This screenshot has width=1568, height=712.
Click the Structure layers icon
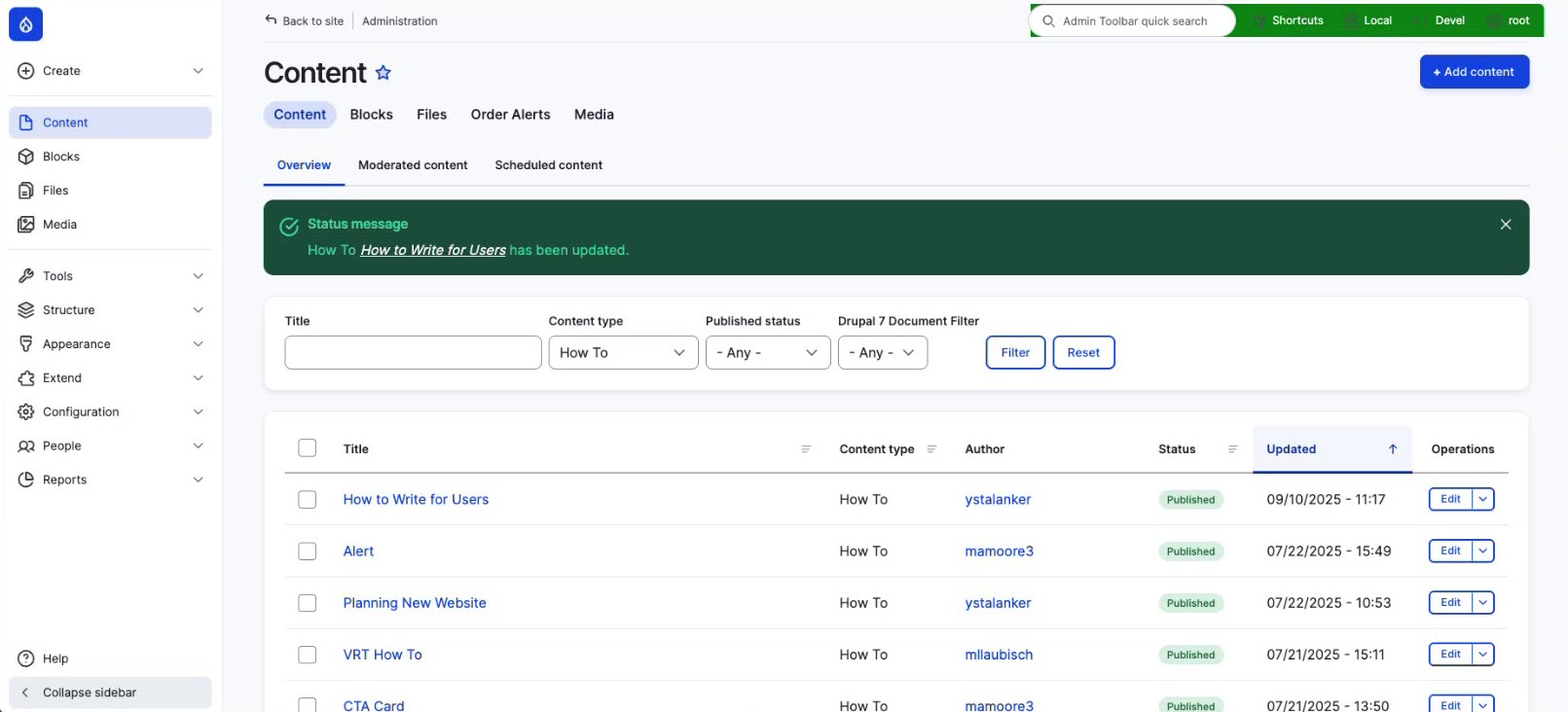[x=26, y=310]
